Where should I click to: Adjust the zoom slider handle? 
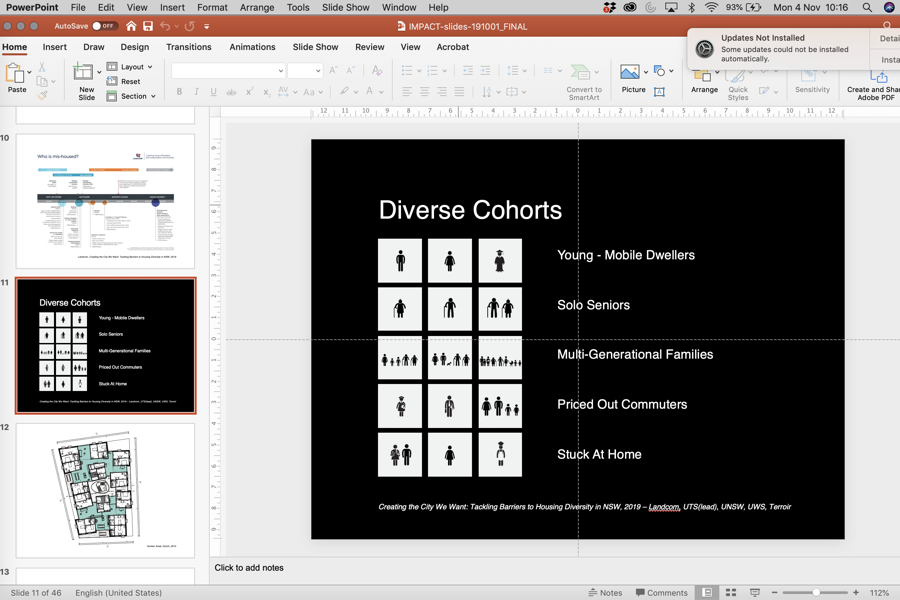[816, 593]
